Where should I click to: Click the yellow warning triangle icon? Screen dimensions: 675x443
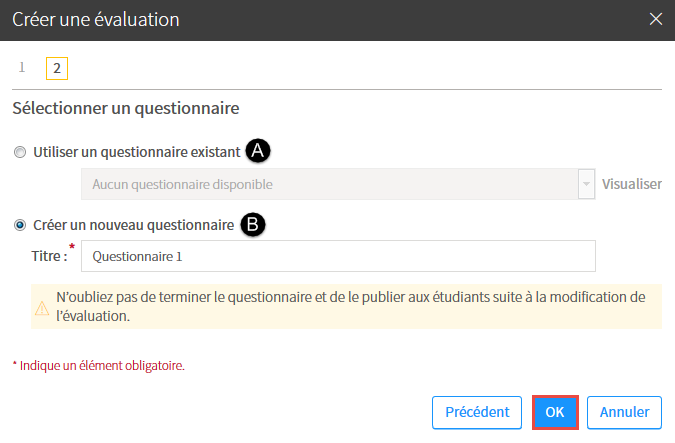42,308
